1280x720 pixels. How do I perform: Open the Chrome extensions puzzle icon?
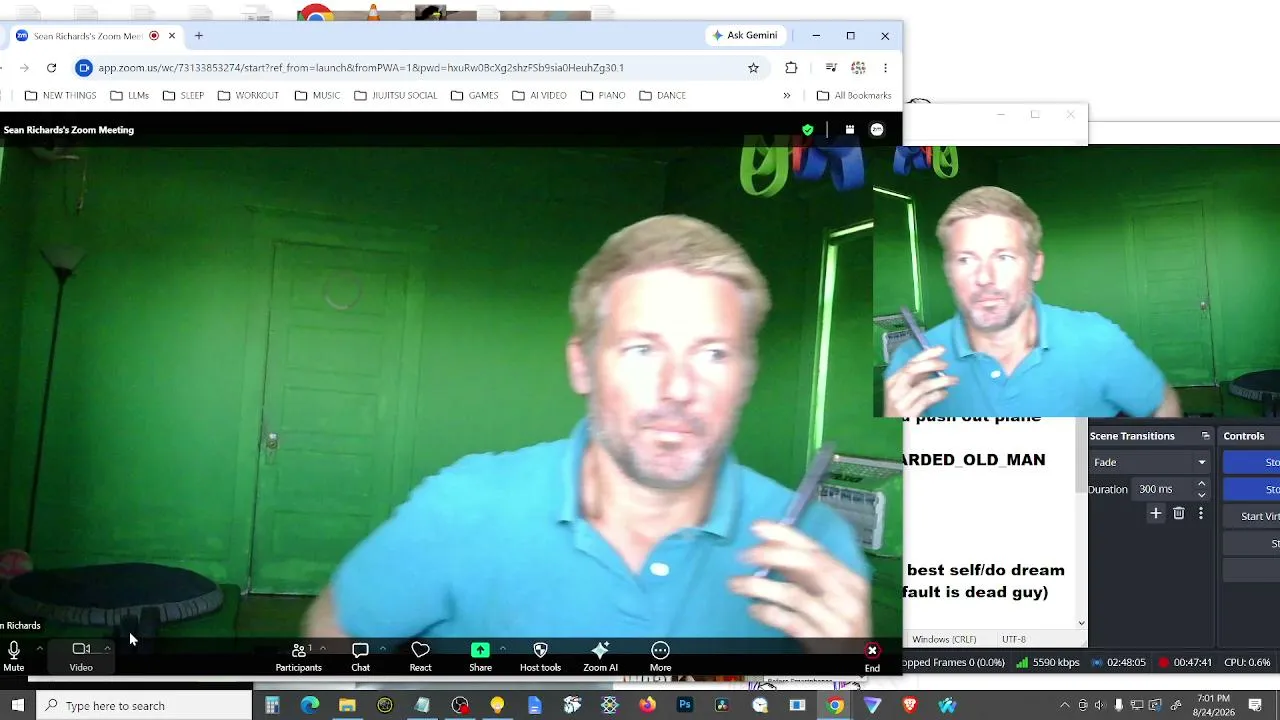[x=791, y=68]
